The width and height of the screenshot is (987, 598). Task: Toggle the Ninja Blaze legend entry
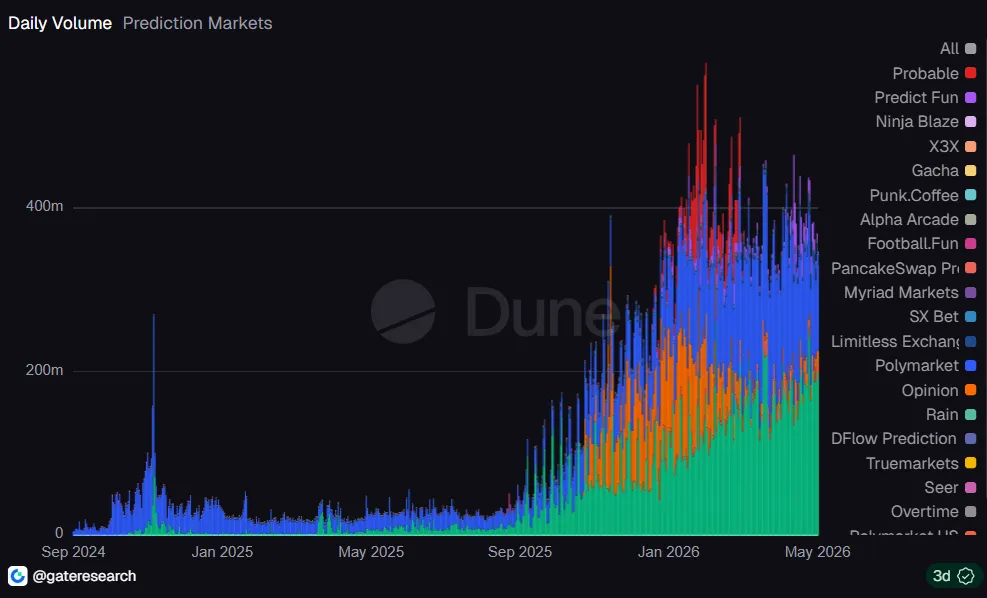[926, 121]
